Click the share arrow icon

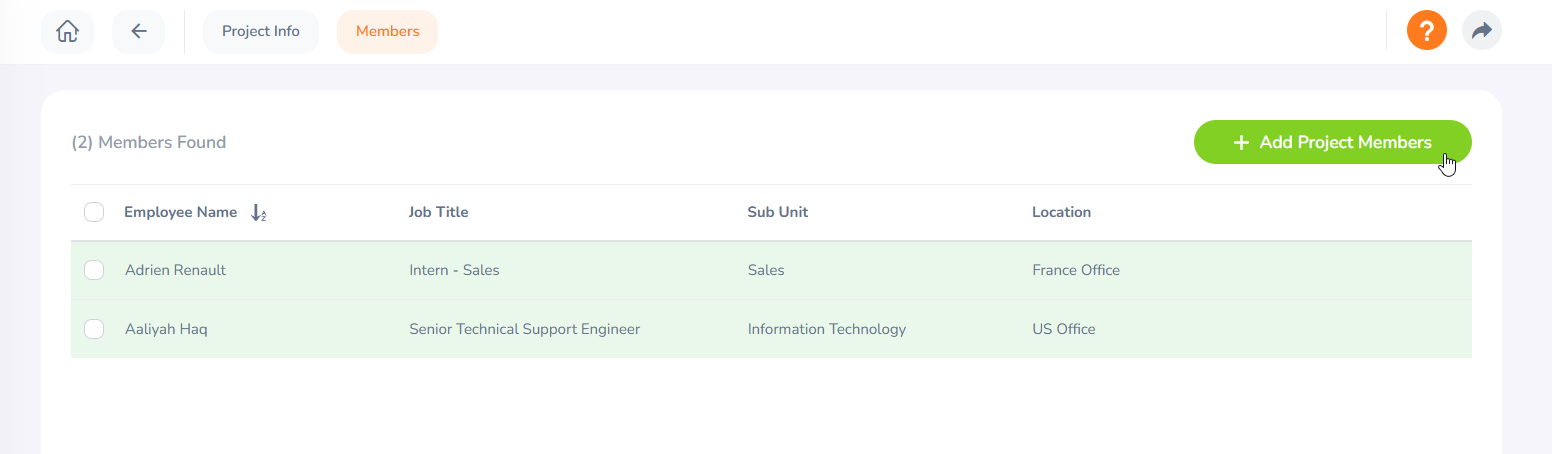(1481, 31)
